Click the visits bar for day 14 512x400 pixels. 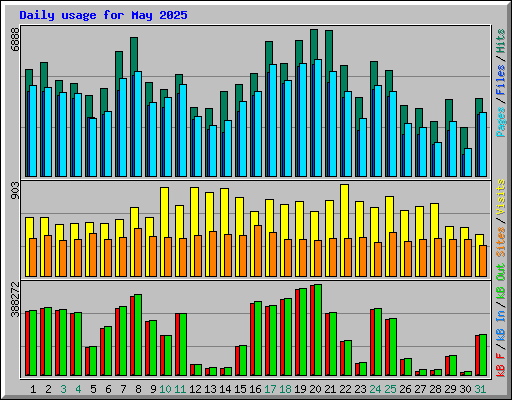click(225, 211)
